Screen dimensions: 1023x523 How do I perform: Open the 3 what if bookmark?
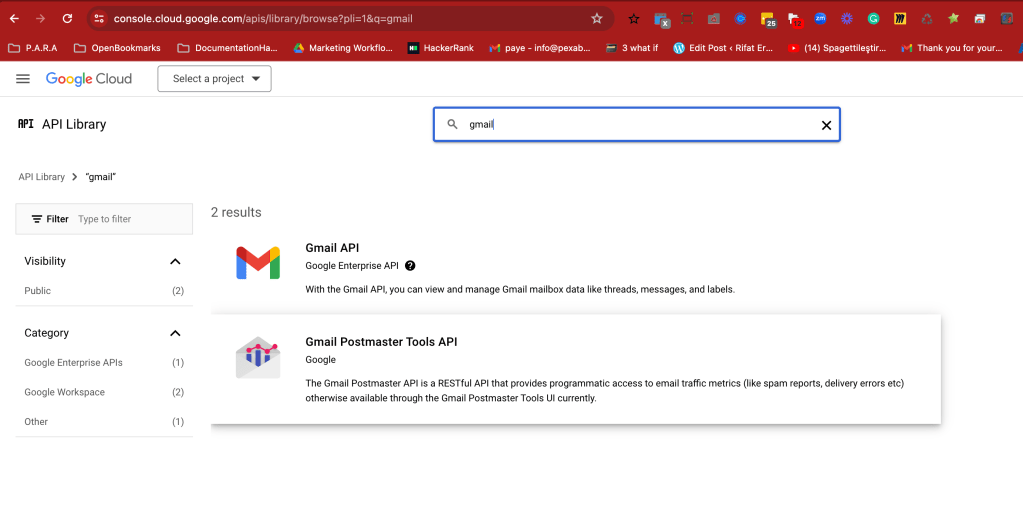point(632,48)
